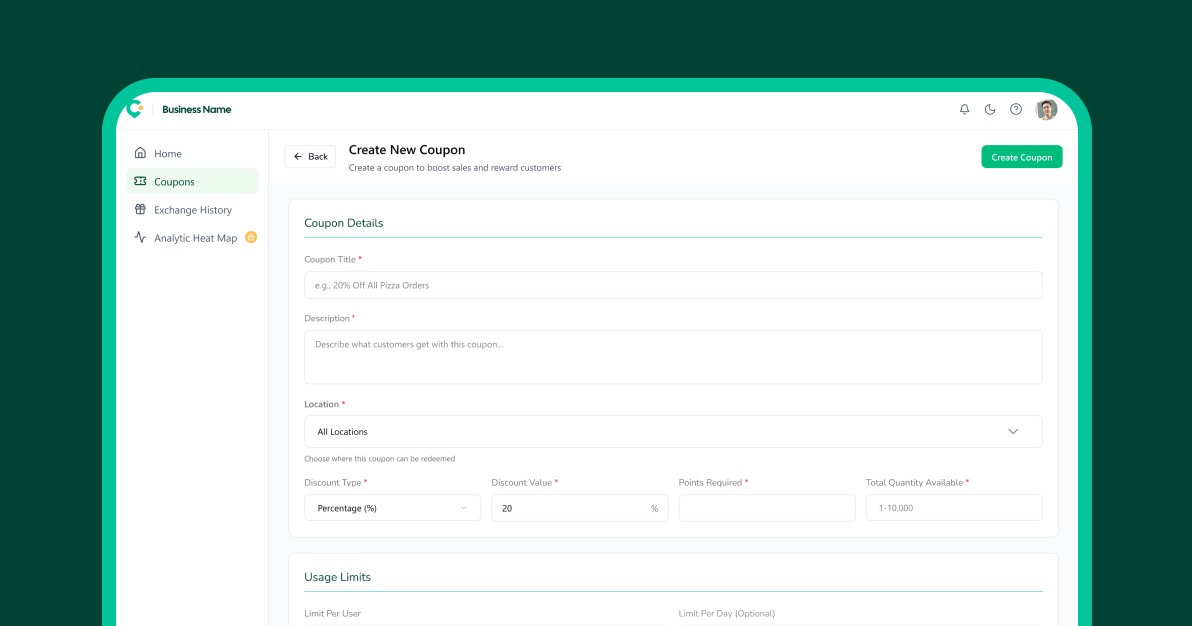This screenshot has height=626, width=1192.
Task: Click the percent symbol in Discount Value
Action: coord(654,508)
